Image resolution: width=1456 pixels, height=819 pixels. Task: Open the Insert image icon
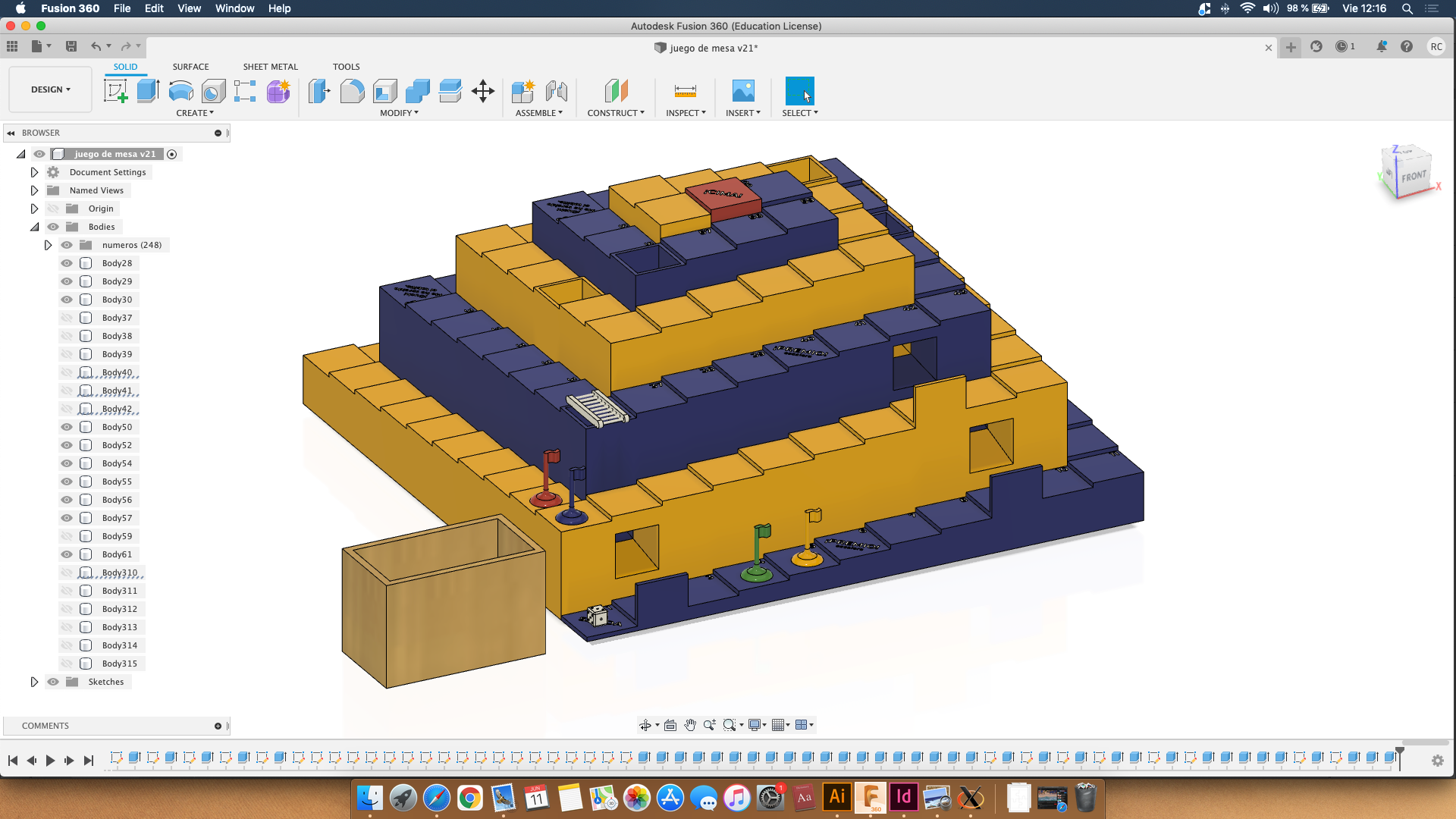(x=742, y=91)
